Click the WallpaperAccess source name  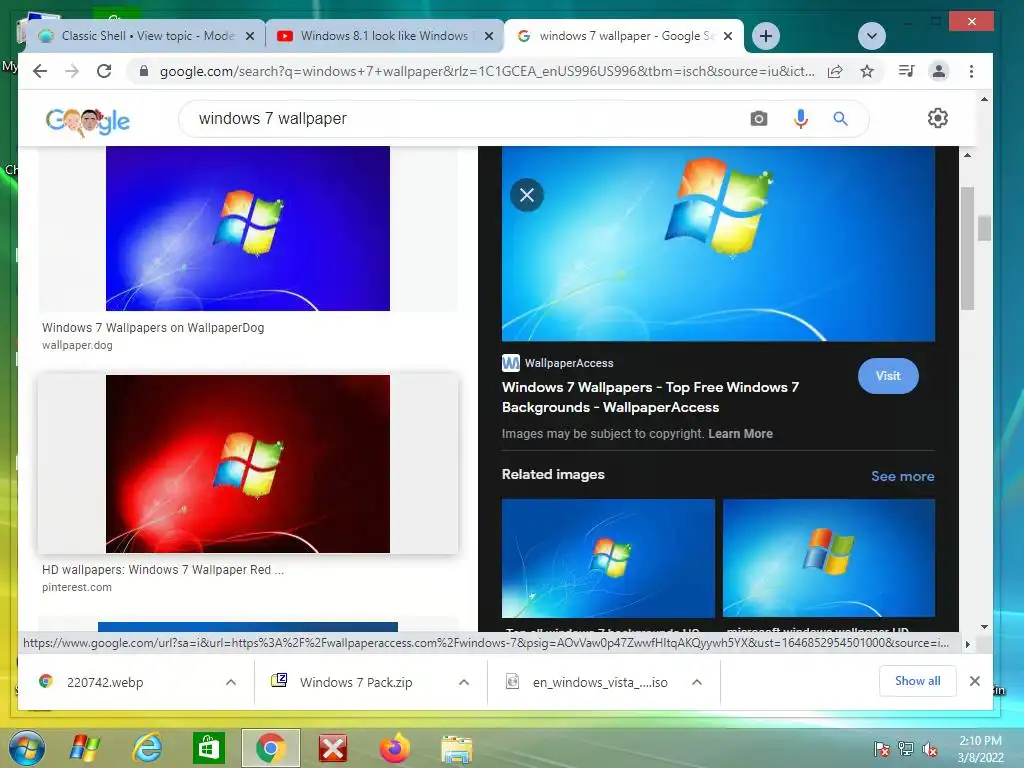(x=569, y=363)
